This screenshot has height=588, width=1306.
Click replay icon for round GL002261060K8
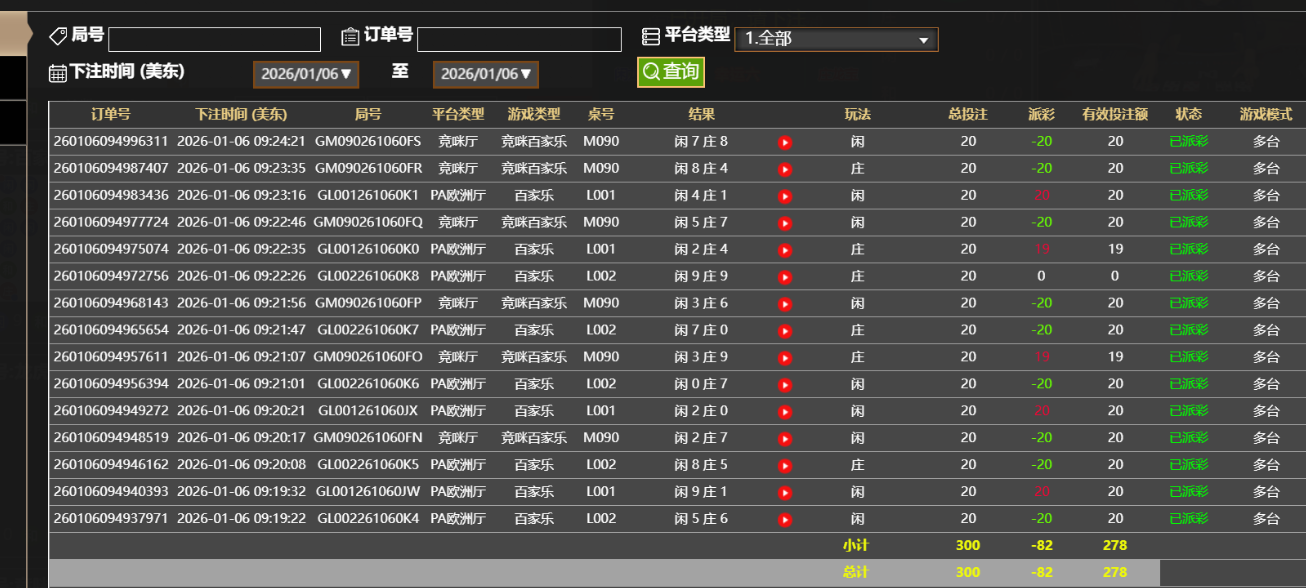point(785,277)
